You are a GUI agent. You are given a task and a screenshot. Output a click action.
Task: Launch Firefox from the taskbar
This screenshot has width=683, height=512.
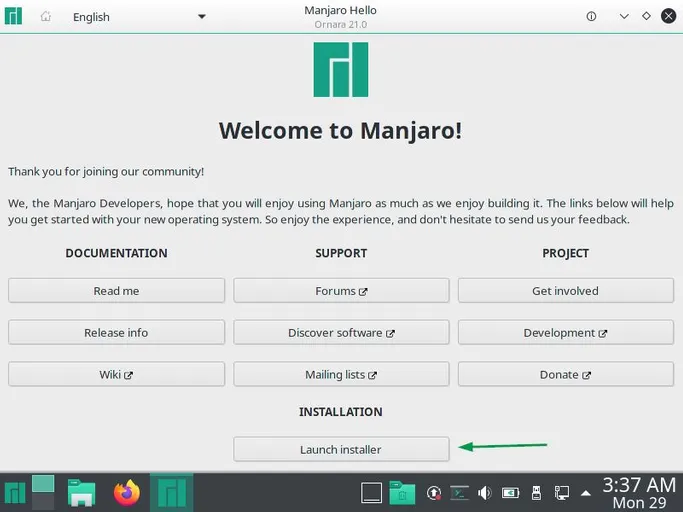click(x=127, y=493)
